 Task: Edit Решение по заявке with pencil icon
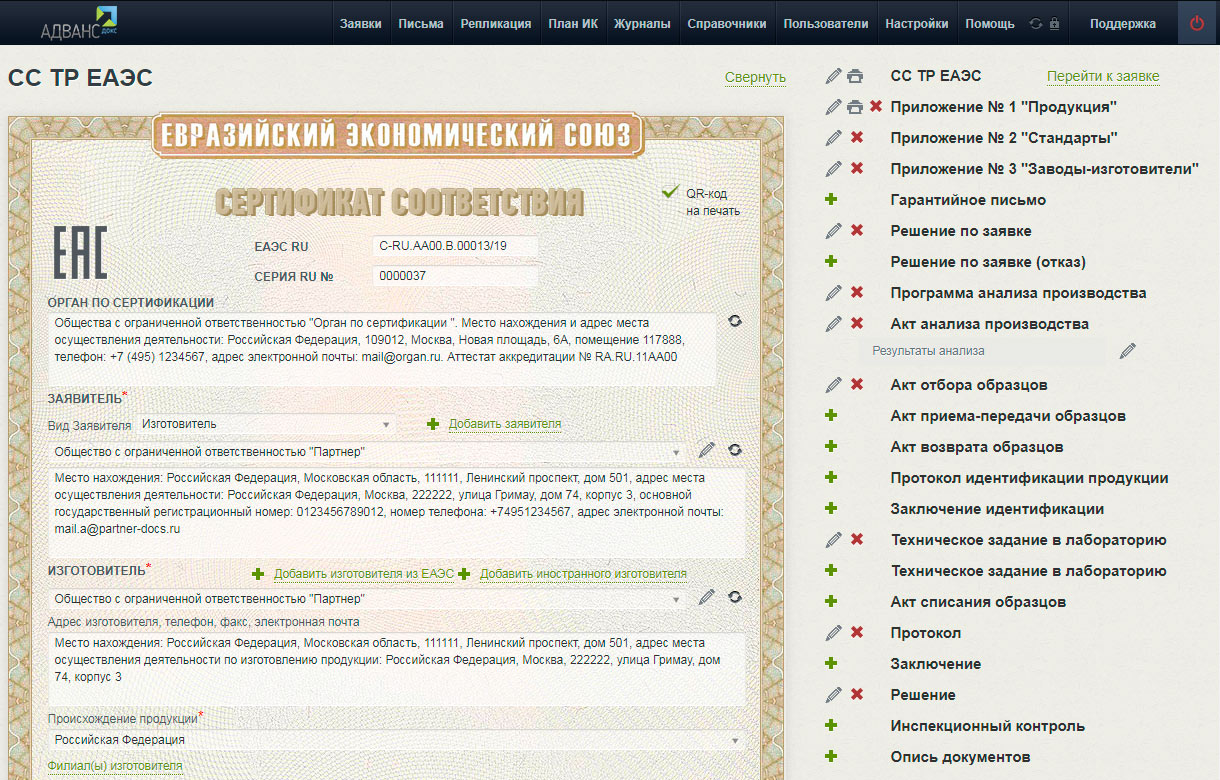(834, 231)
